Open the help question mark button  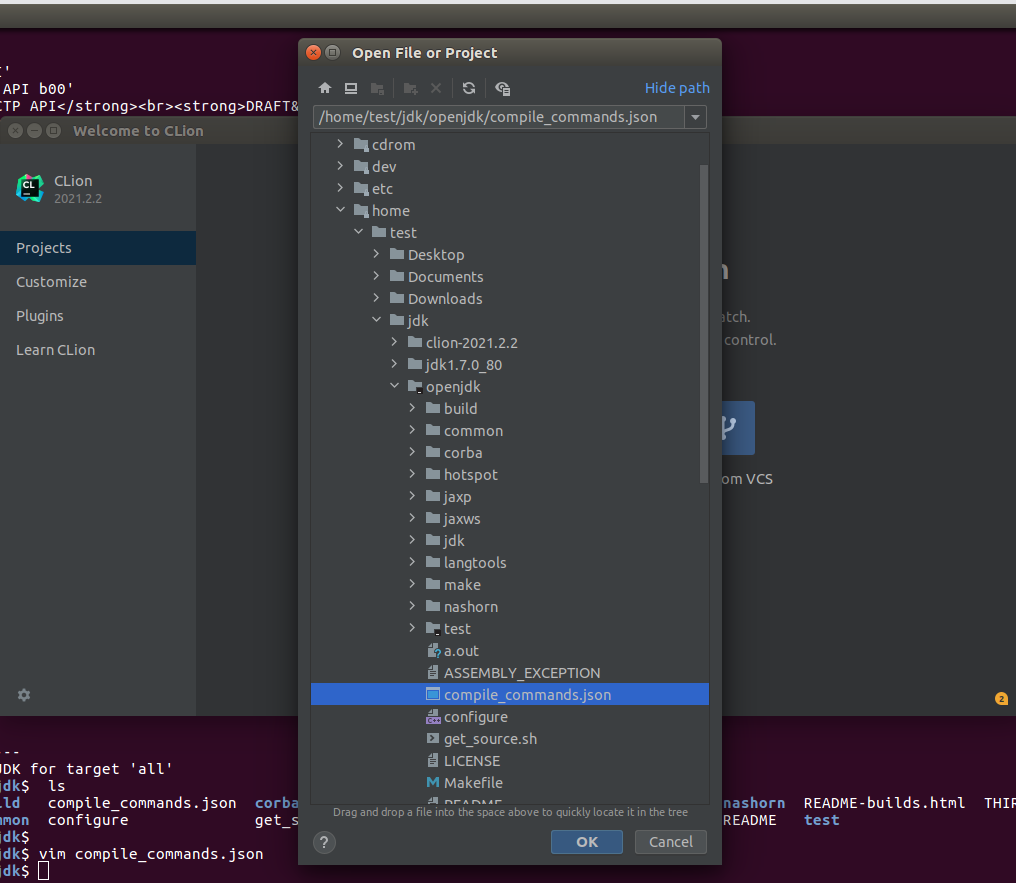click(x=324, y=842)
